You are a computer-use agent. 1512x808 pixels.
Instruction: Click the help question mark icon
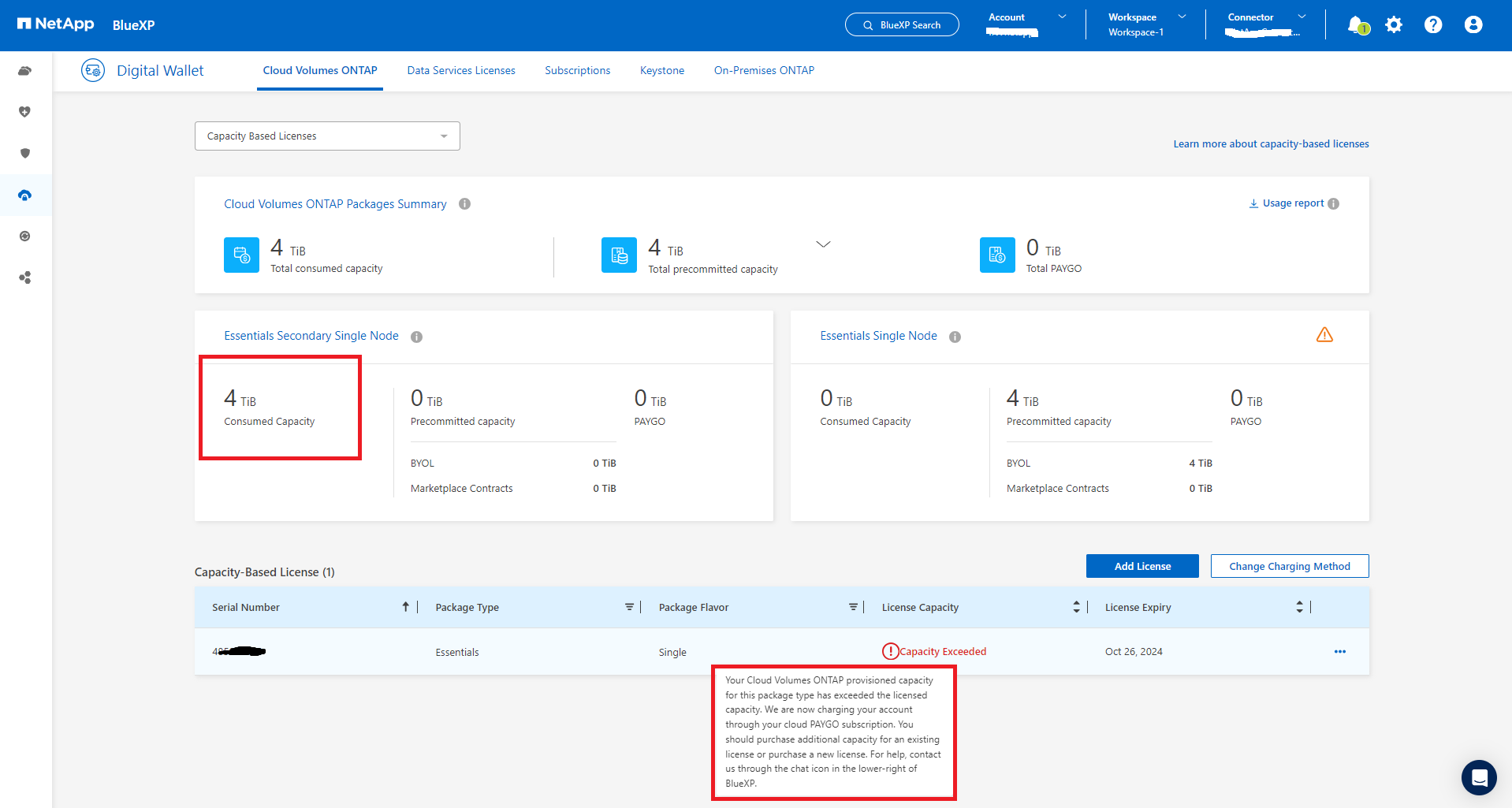pos(1433,25)
